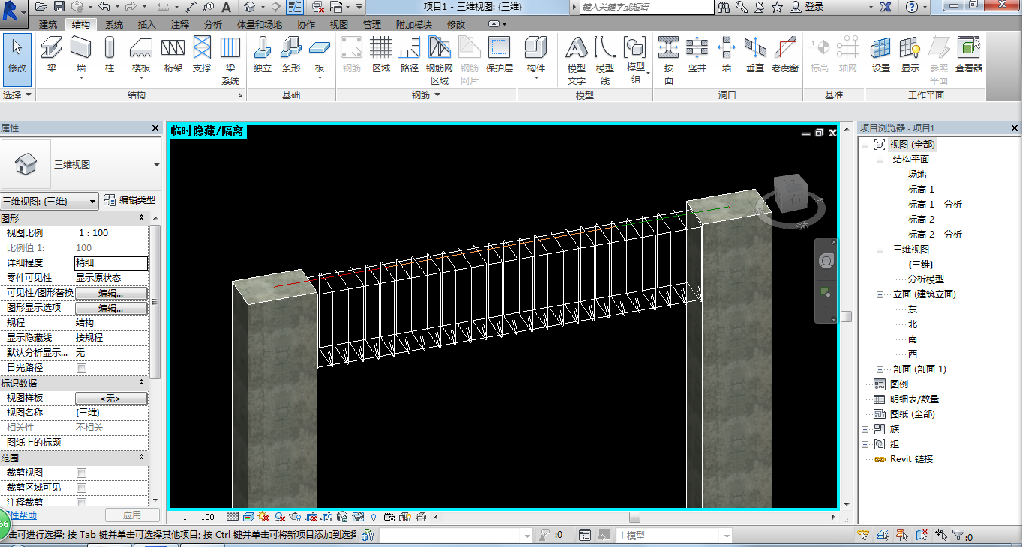Click the 详细程度 value field
Viewport: 1022px width, 547px height.
pyautogui.click(x=110, y=263)
